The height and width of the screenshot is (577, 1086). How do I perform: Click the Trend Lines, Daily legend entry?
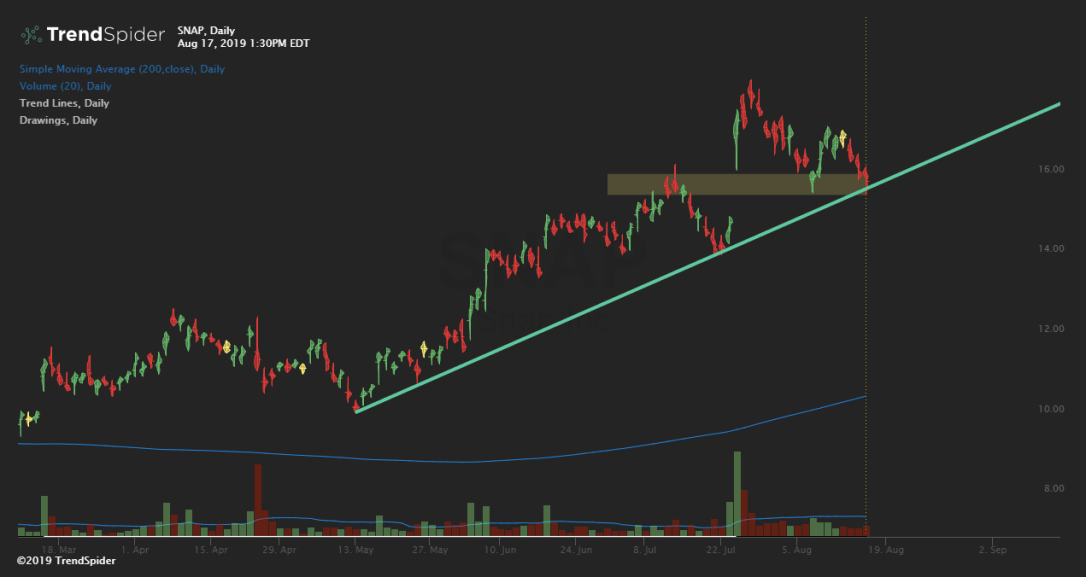tap(64, 103)
